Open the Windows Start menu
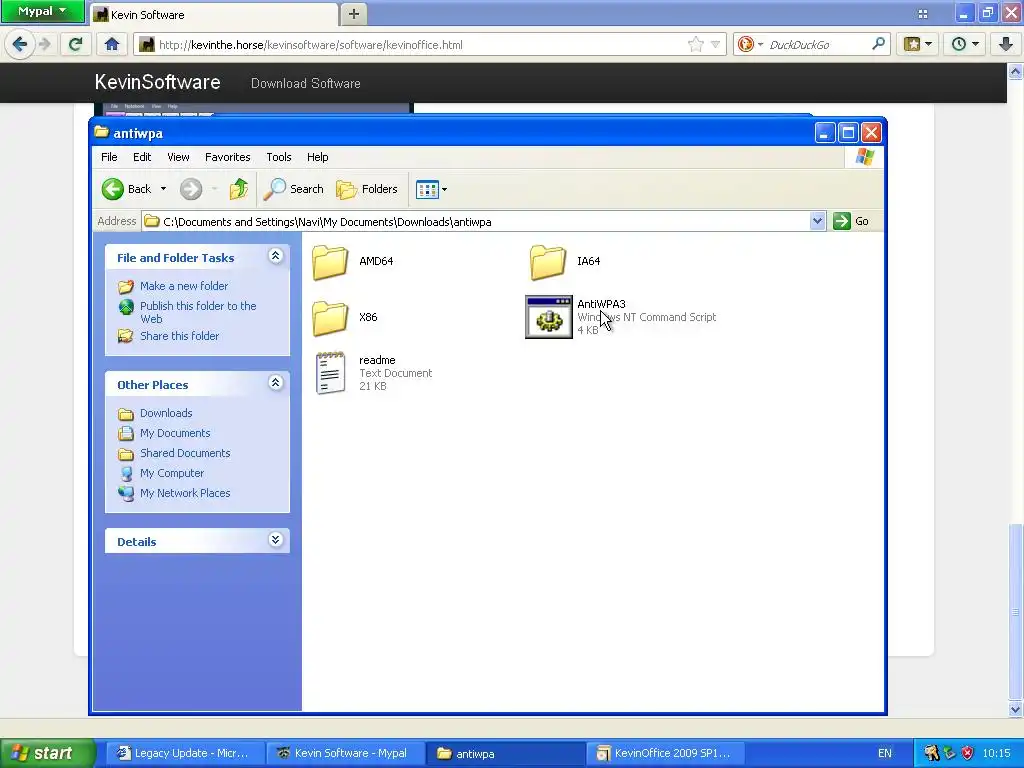This screenshot has width=1024, height=768. [48, 753]
